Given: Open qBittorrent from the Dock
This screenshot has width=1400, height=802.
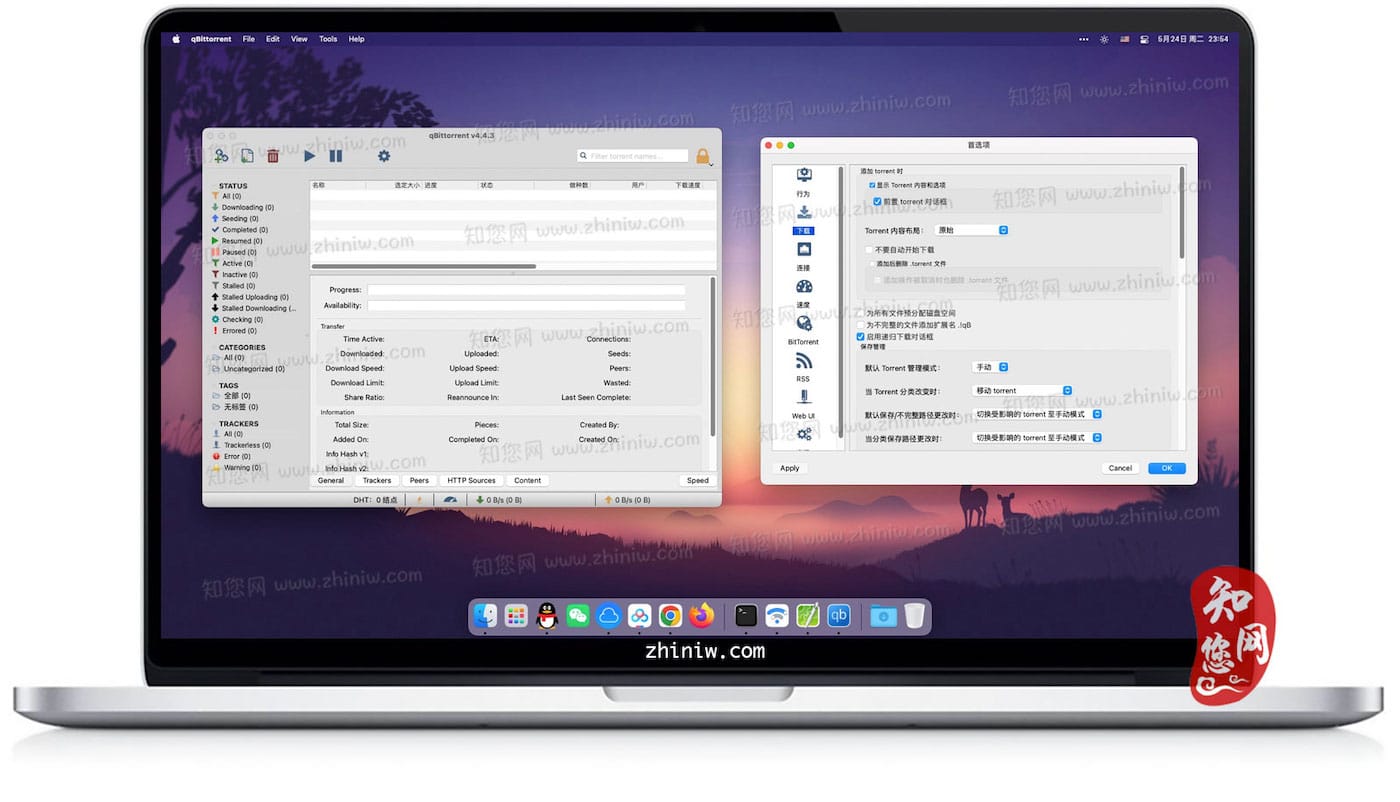Looking at the screenshot, I should coord(839,616).
